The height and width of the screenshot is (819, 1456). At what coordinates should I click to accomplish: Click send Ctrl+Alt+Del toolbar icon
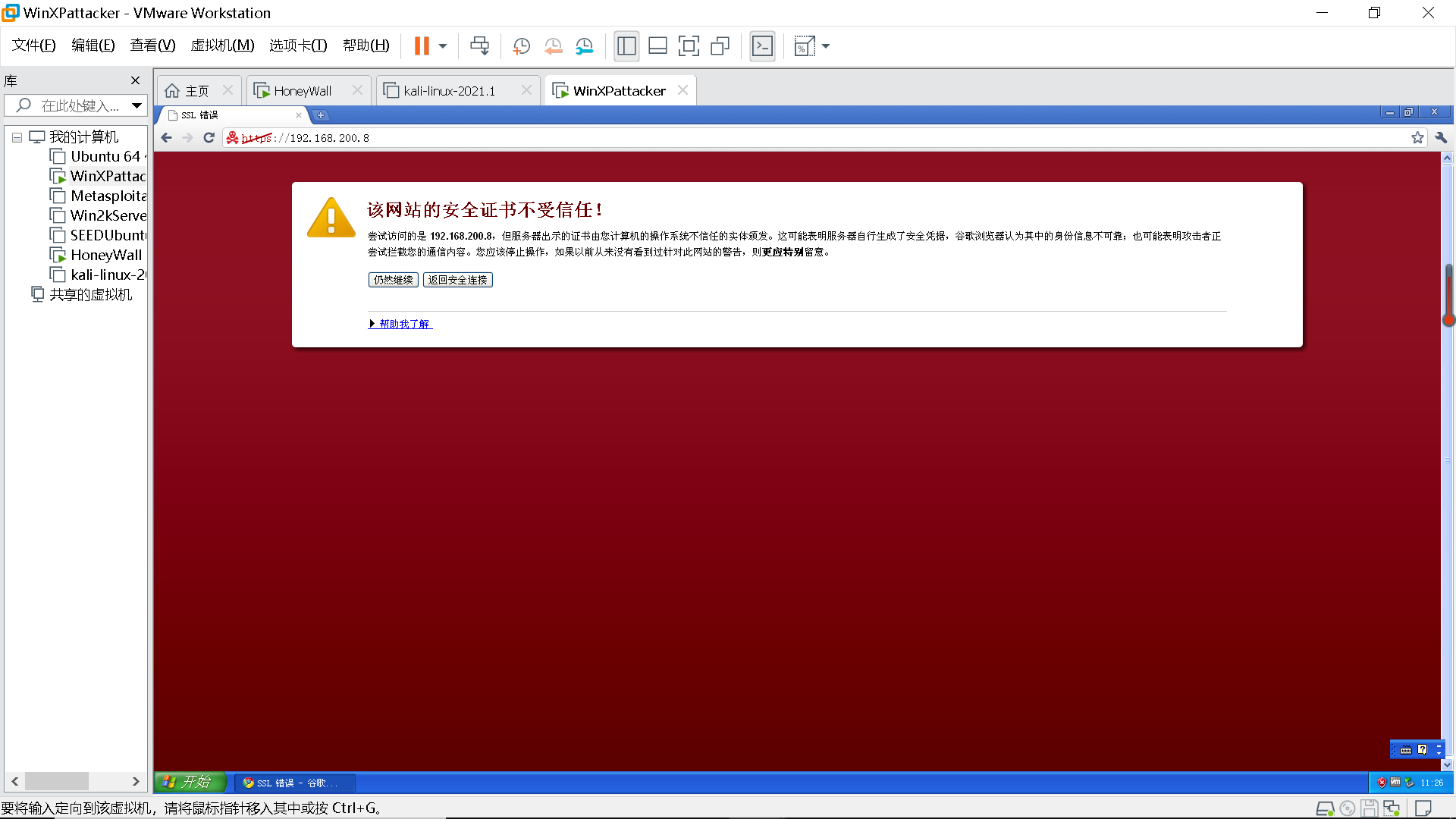click(x=479, y=46)
